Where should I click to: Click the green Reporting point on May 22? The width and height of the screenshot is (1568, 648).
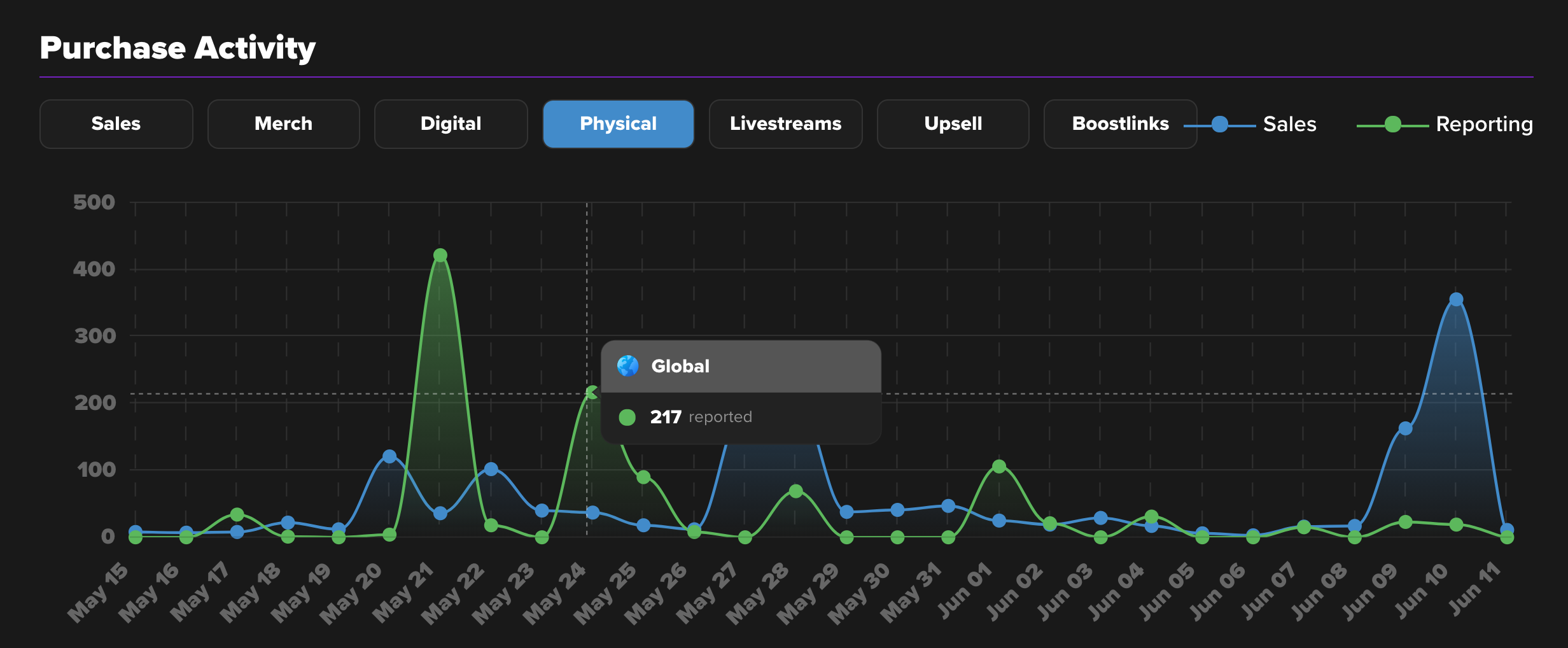(x=491, y=525)
